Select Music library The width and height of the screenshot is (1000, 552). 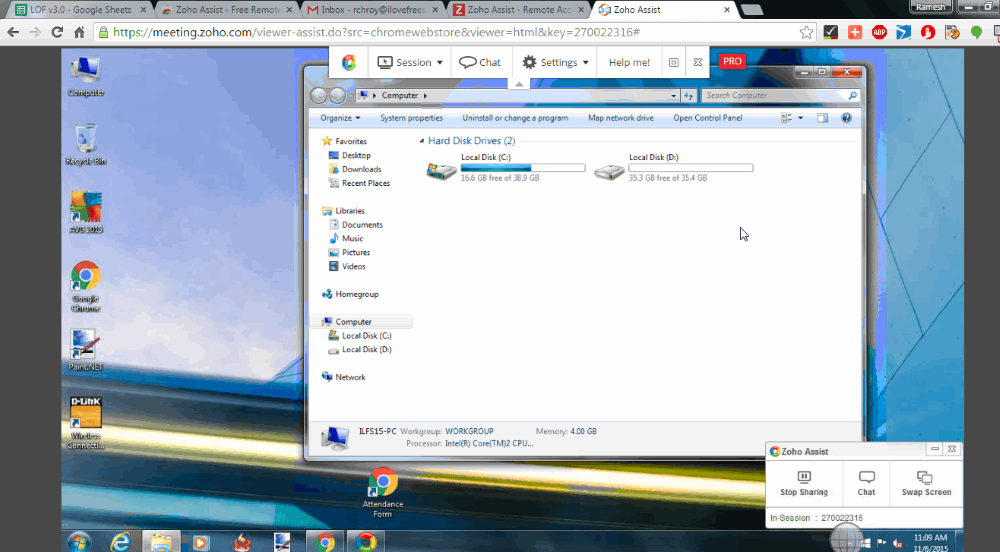point(346,239)
